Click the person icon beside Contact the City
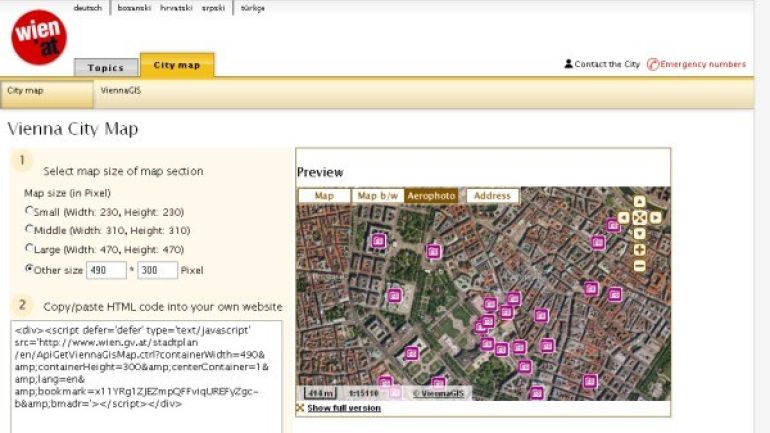The width and height of the screenshot is (770, 433). click(568, 64)
